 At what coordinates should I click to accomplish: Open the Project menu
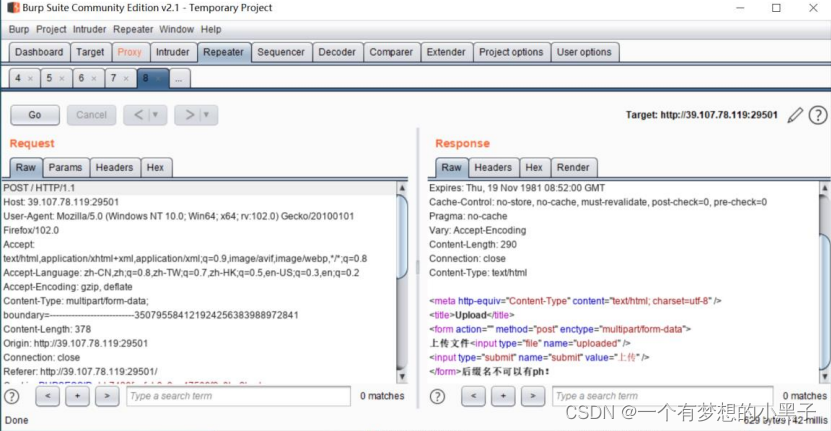51,29
